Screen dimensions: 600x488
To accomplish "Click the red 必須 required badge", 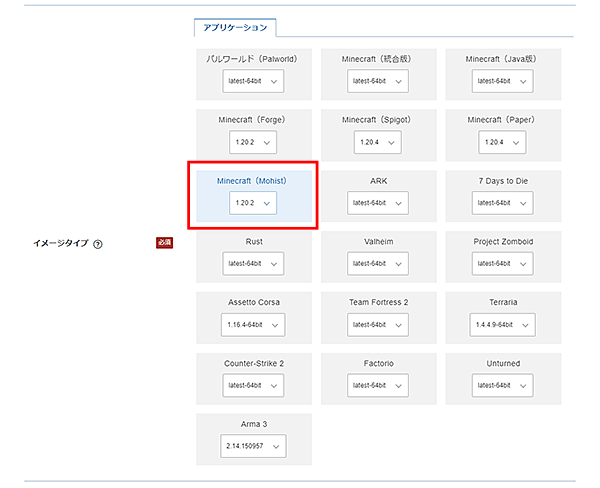I will [165, 243].
